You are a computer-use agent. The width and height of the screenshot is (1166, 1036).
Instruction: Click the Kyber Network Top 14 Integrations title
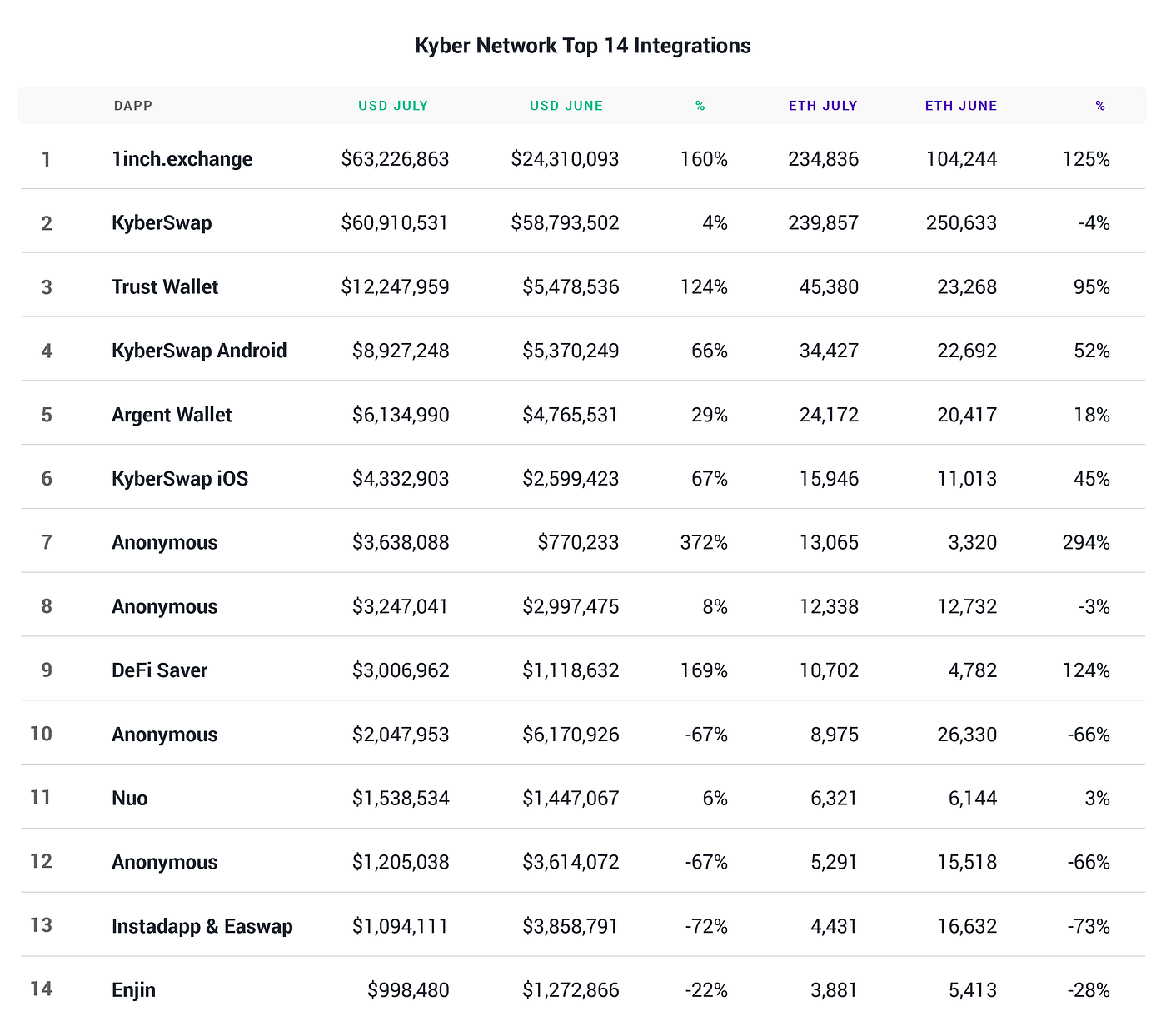tap(583, 46)
